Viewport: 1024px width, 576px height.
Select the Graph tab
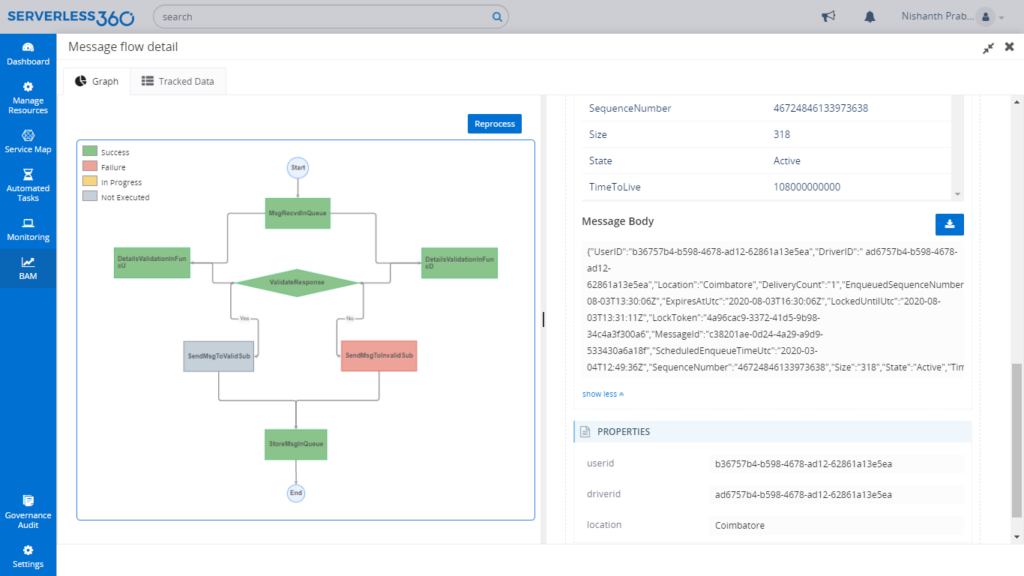97,81
